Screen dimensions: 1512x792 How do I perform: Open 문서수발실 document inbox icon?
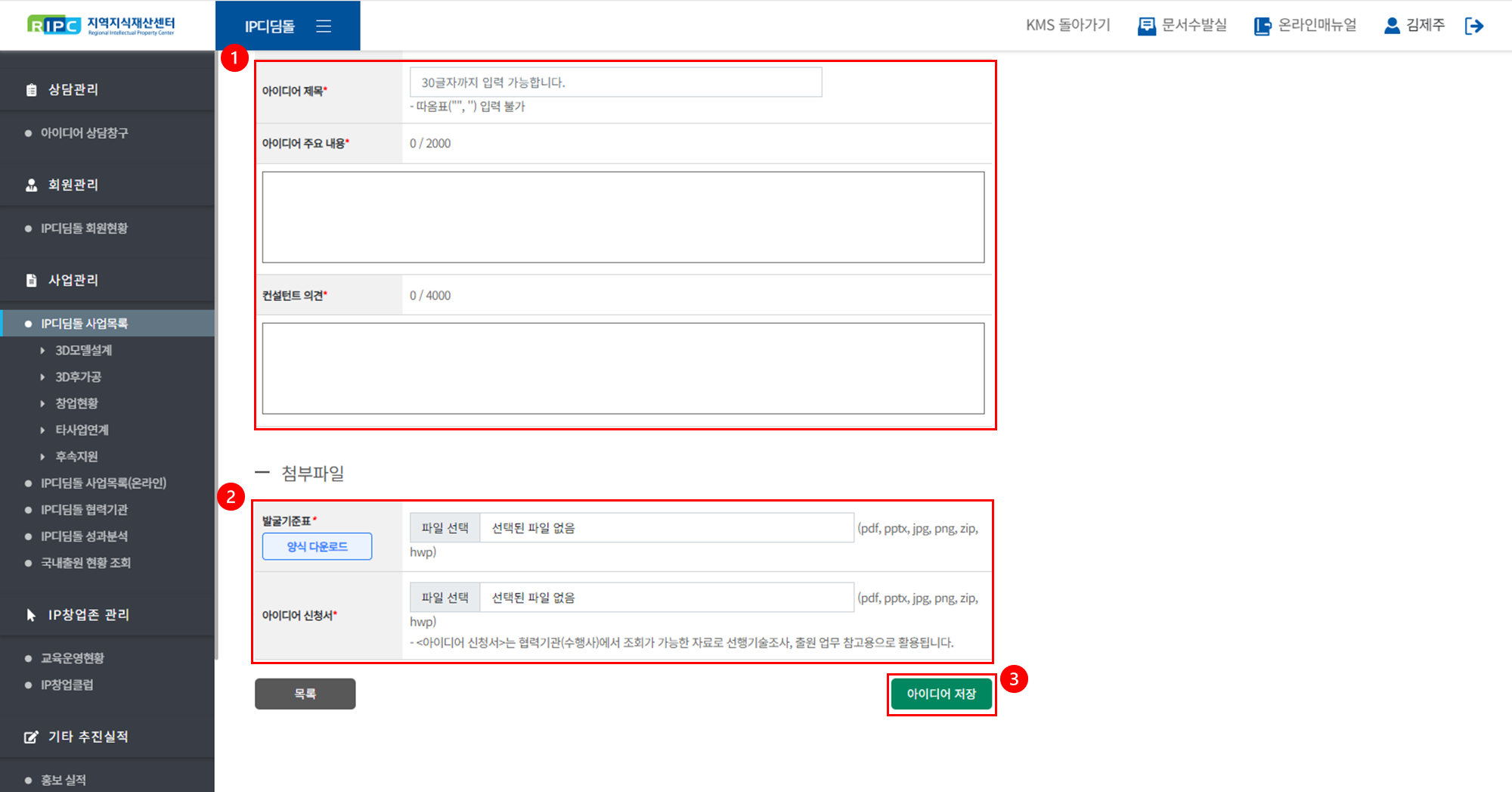(1146, 26)
